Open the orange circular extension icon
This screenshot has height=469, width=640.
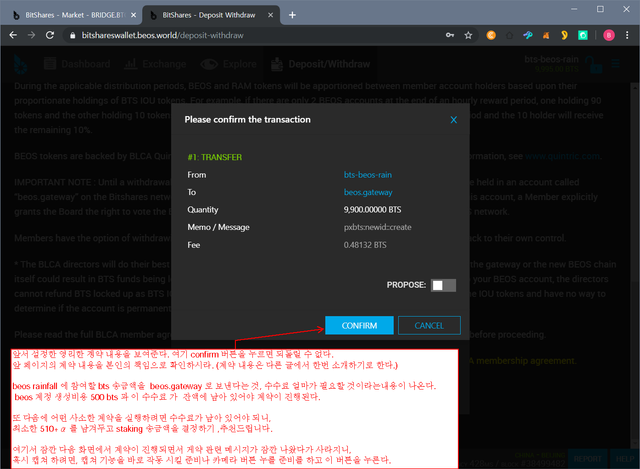coord(491,35)
